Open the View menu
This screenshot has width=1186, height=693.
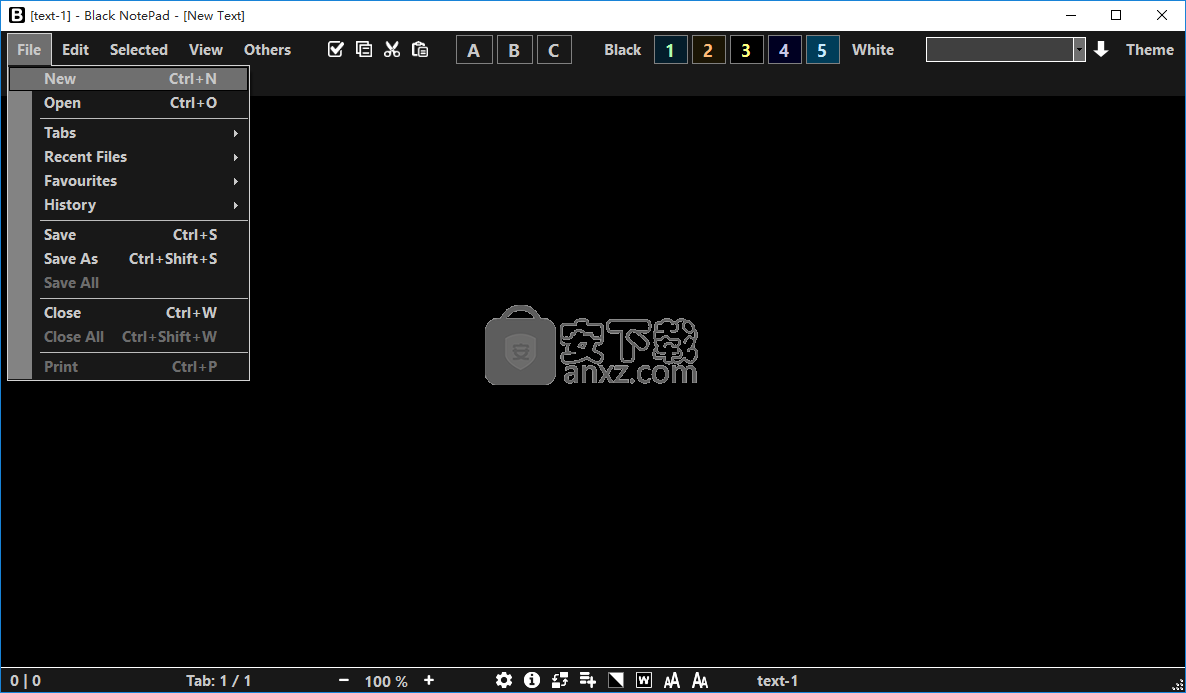(206, 50)
